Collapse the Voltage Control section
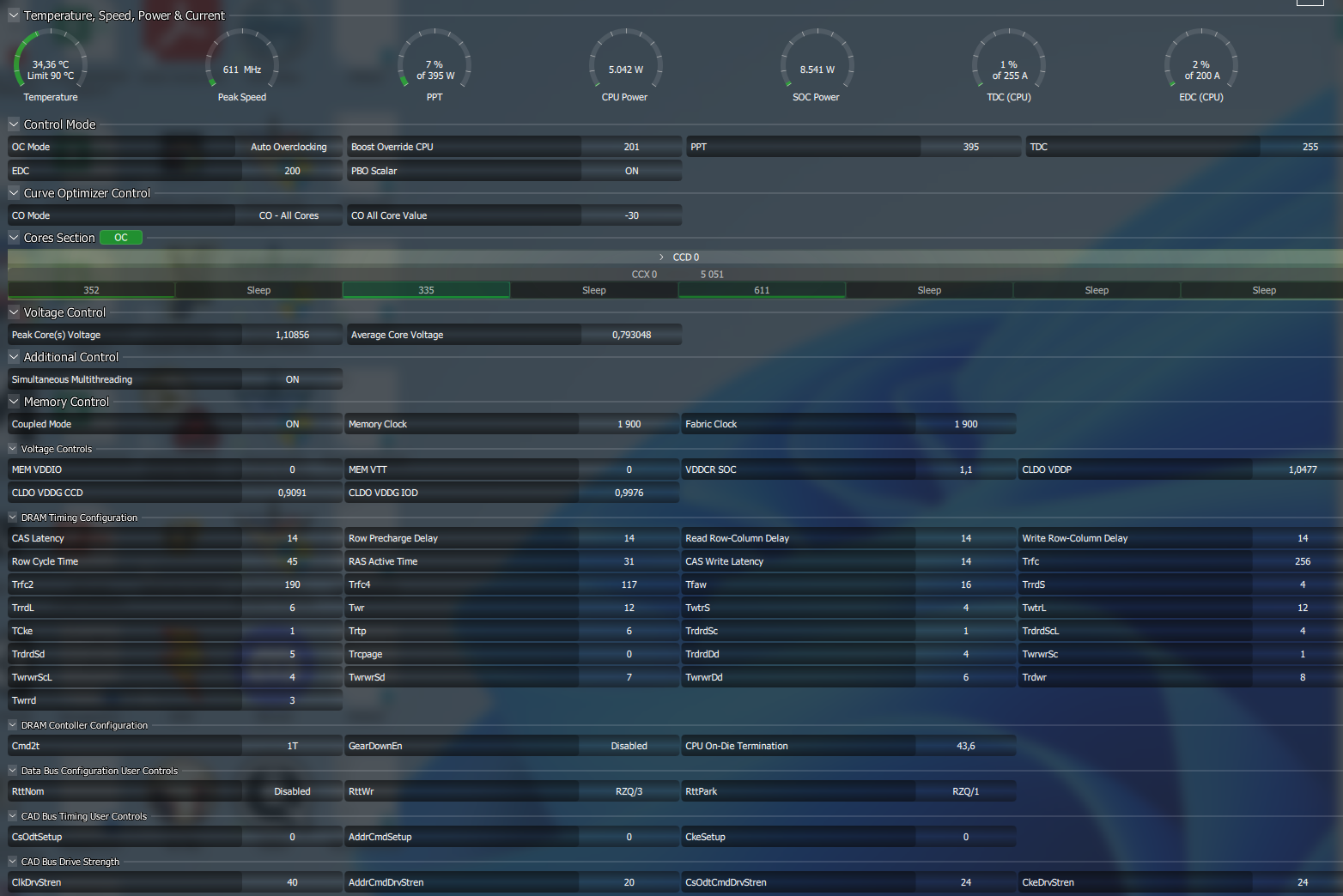The image size is (1343, 896). (14, 312)
